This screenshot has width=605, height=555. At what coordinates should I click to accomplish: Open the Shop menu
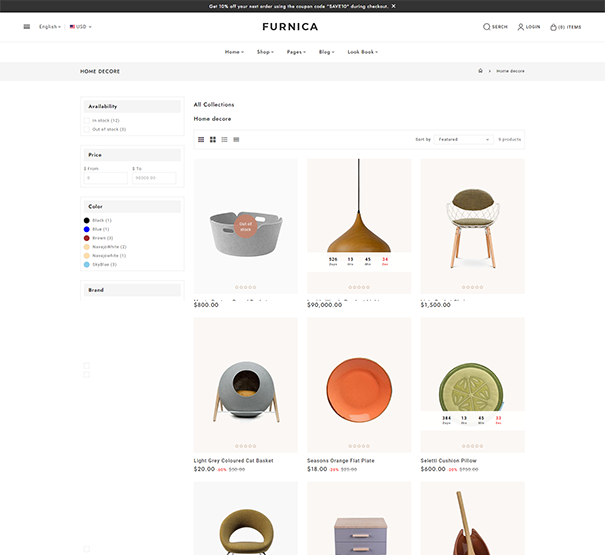265,51
